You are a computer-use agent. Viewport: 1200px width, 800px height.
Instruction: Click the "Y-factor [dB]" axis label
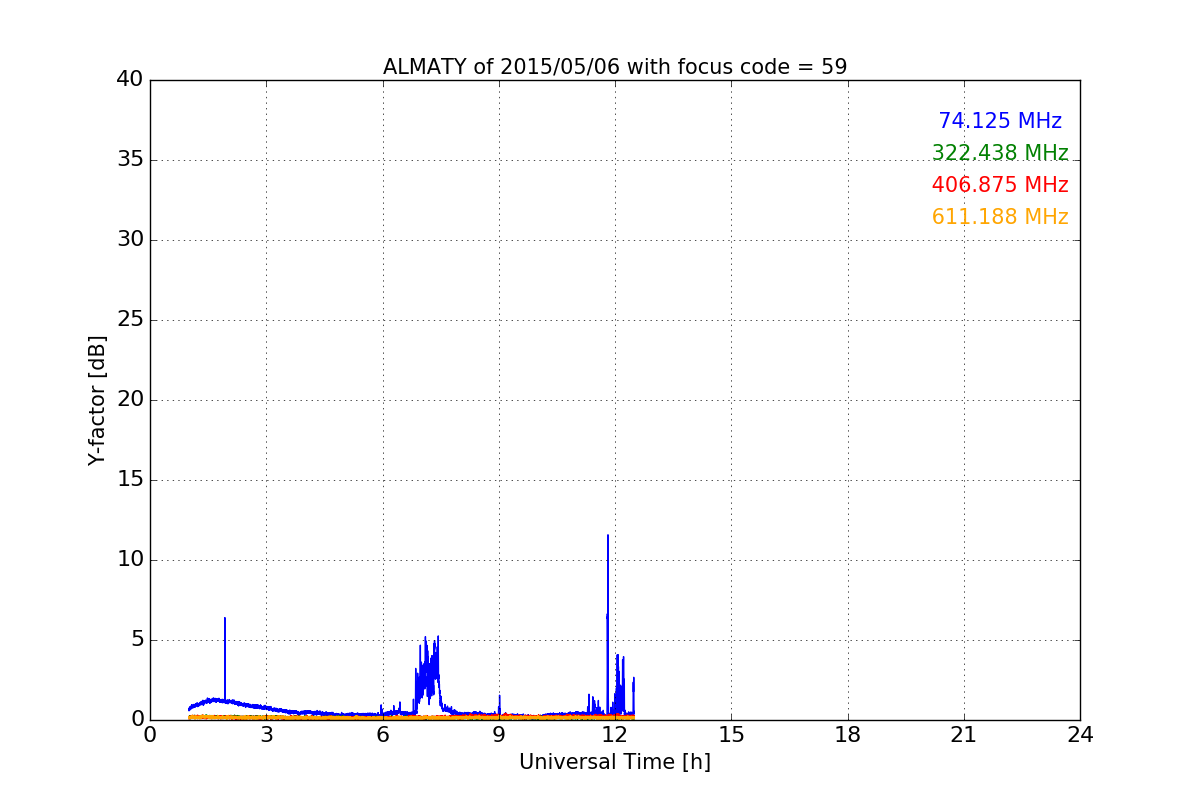[97, 400]
